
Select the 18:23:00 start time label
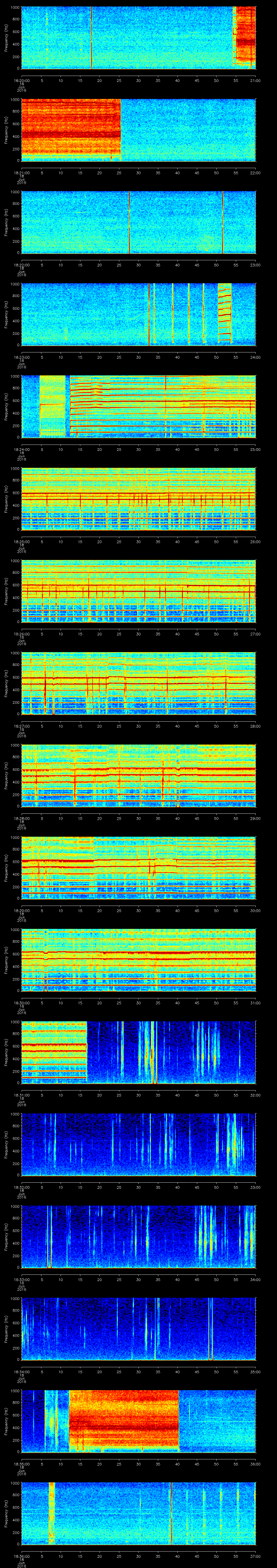coord(21,357)
